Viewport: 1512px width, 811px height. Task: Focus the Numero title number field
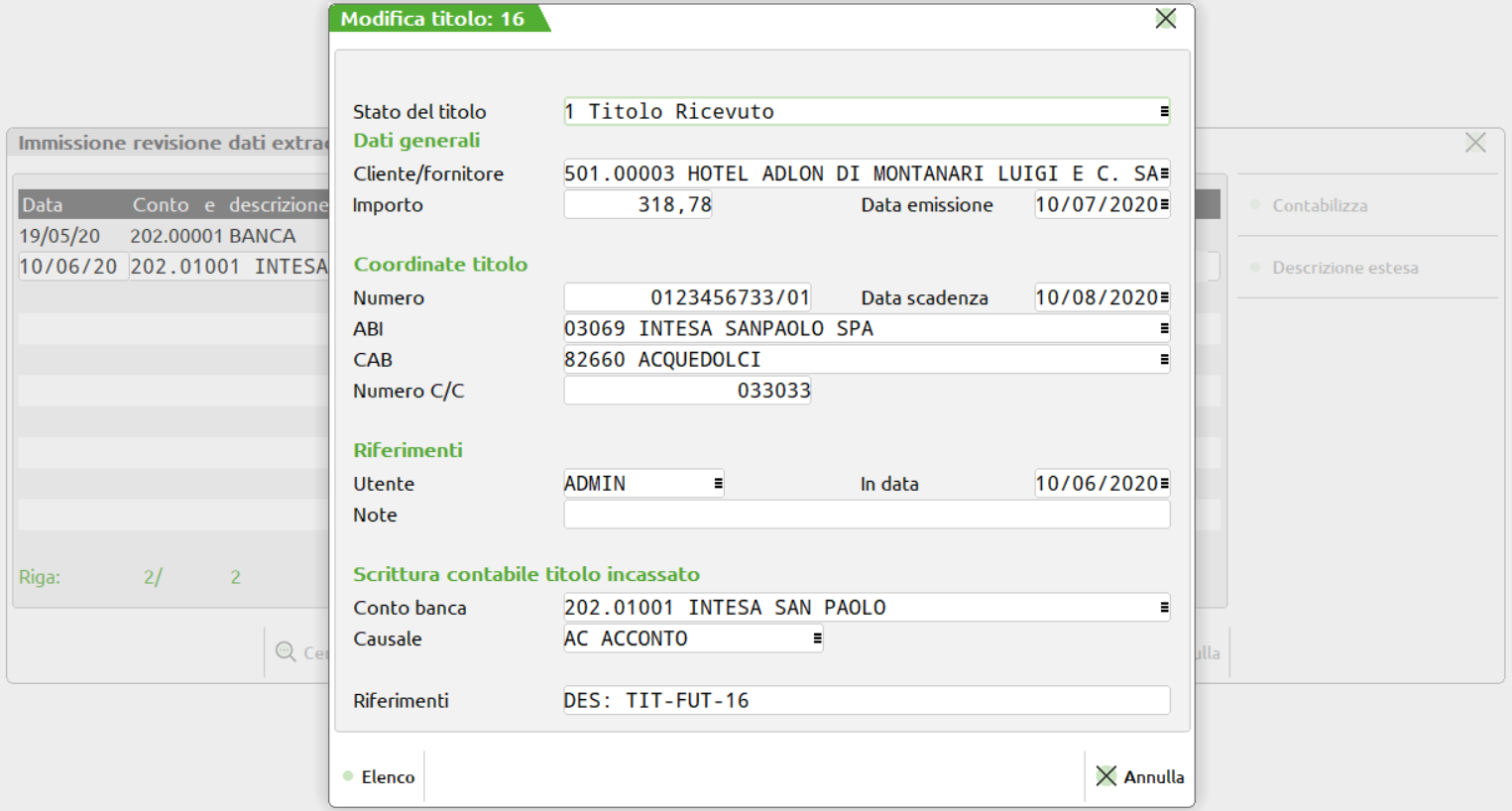coord(687,297)
